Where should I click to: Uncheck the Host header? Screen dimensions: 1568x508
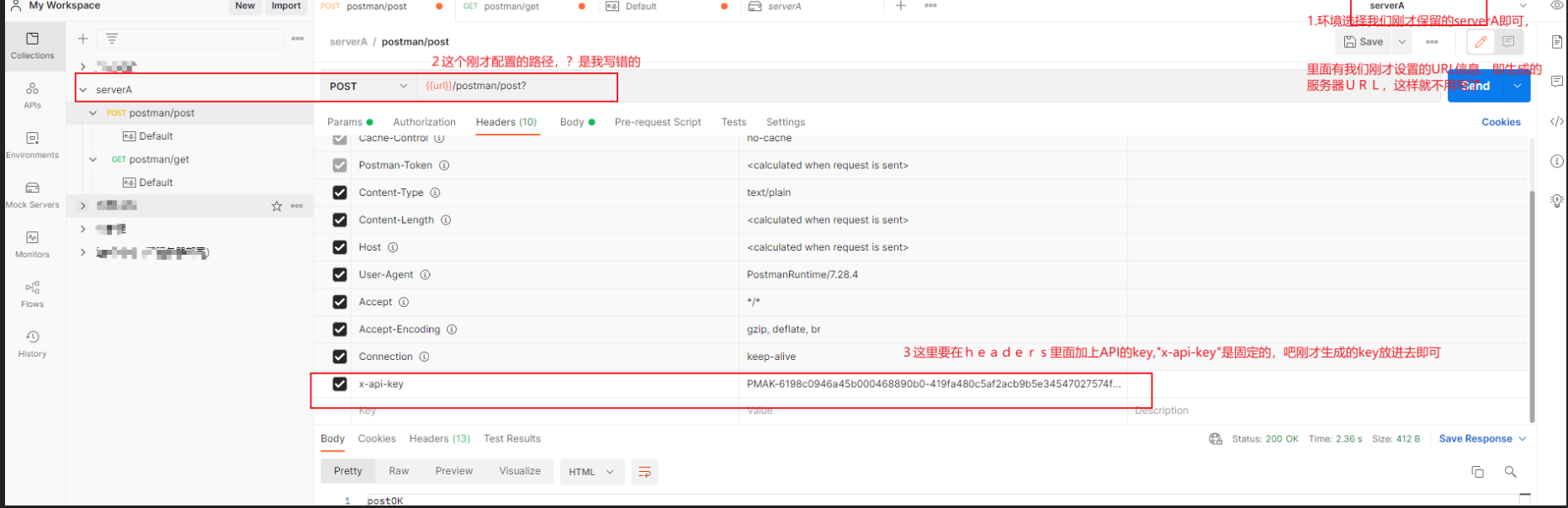click(x=340, y=247)
